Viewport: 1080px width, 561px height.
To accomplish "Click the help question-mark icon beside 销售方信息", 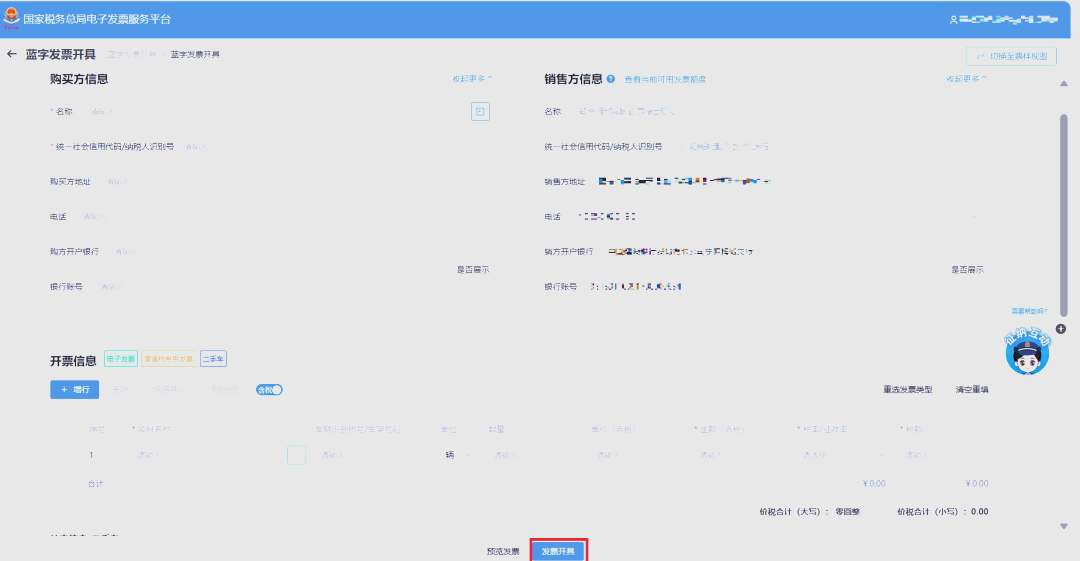I will [x=610, y=79].
